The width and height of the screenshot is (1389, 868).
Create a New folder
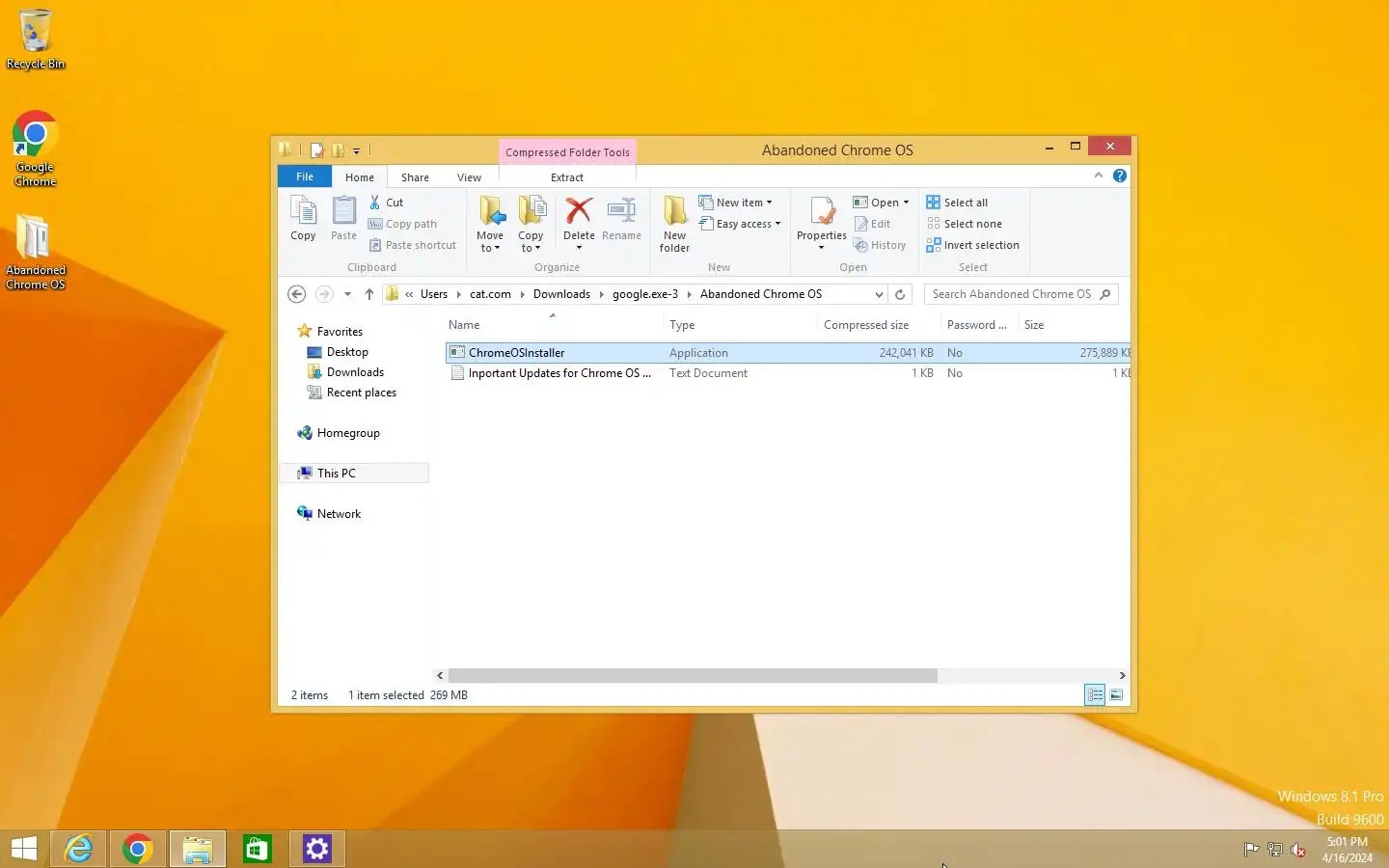tap(674, 224)
